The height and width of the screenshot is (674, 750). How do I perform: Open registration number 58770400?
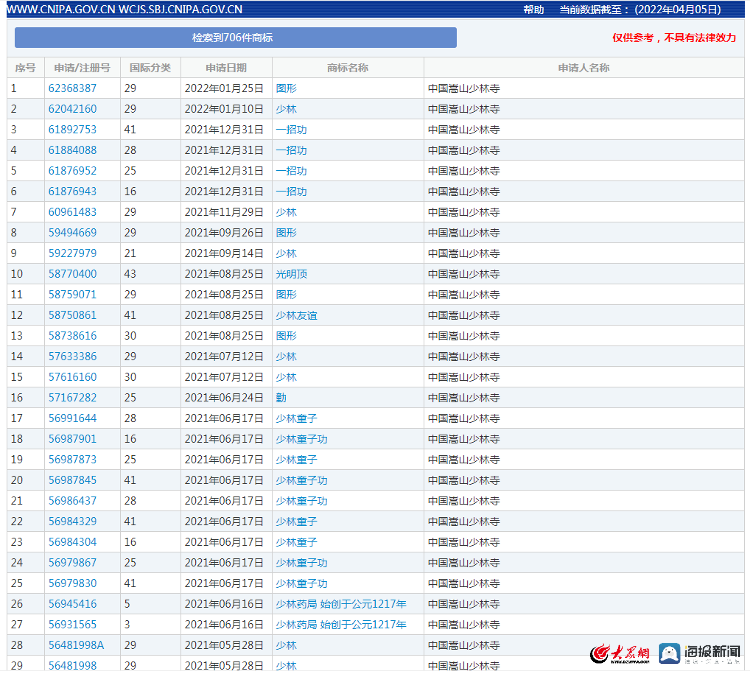(x=72, y=274)
